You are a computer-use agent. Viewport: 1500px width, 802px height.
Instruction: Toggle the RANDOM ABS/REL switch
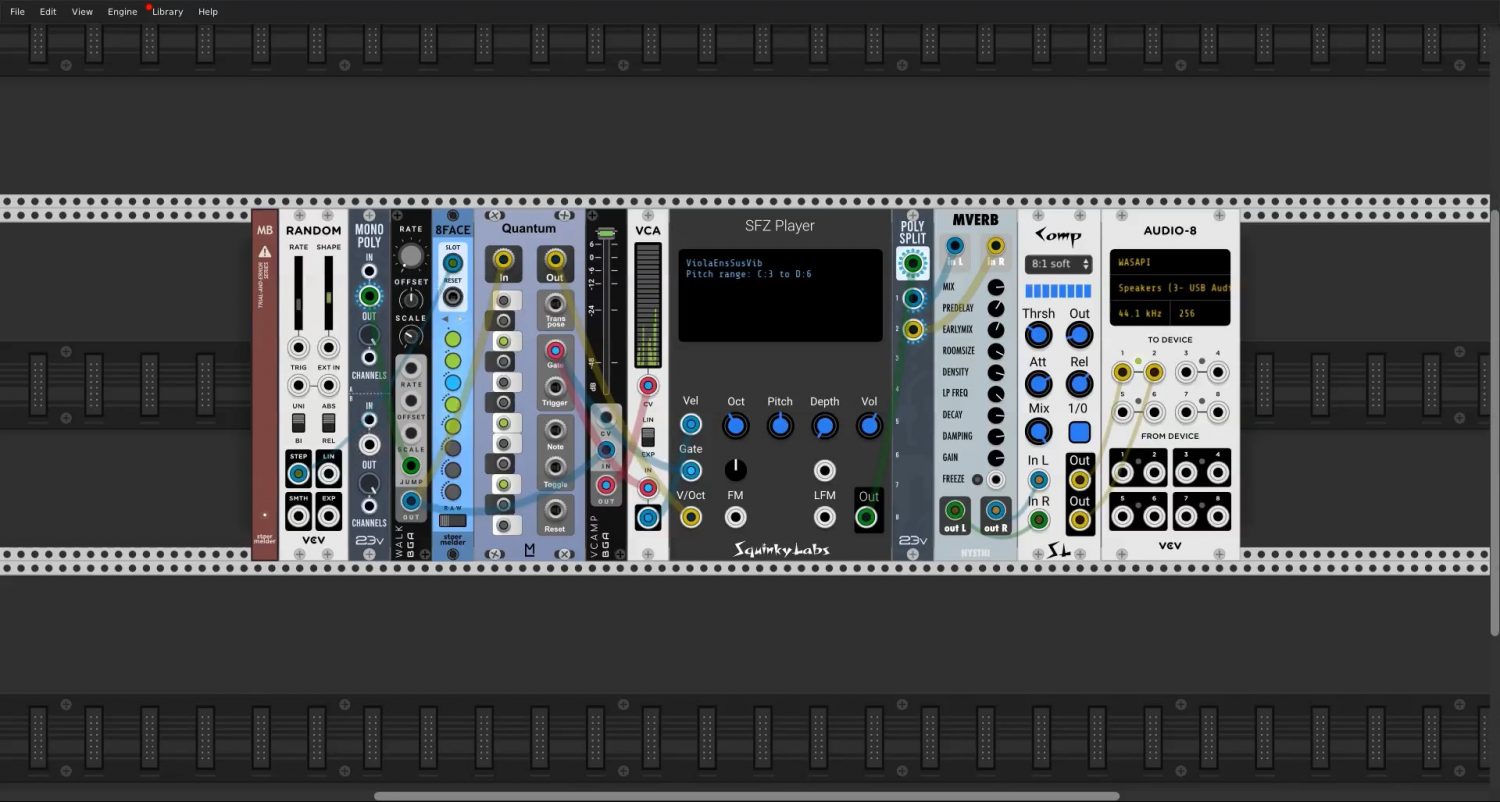click(x=328, y=423)
